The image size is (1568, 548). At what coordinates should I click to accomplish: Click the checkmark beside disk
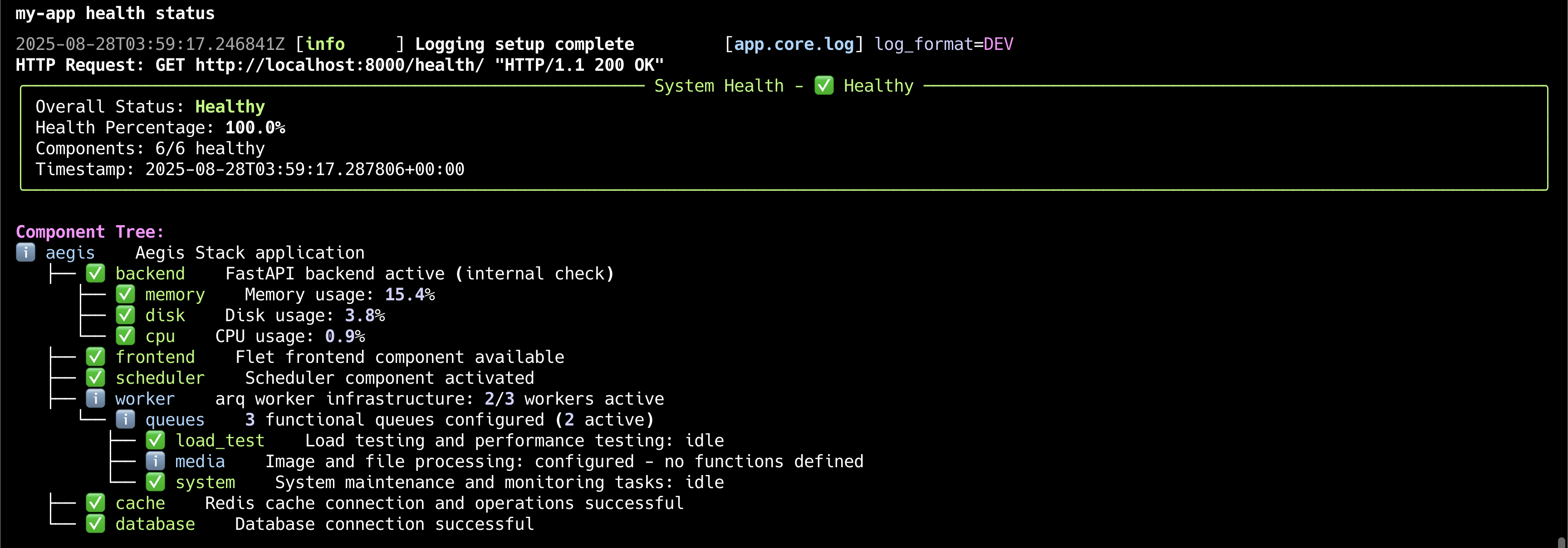point(125,315)
